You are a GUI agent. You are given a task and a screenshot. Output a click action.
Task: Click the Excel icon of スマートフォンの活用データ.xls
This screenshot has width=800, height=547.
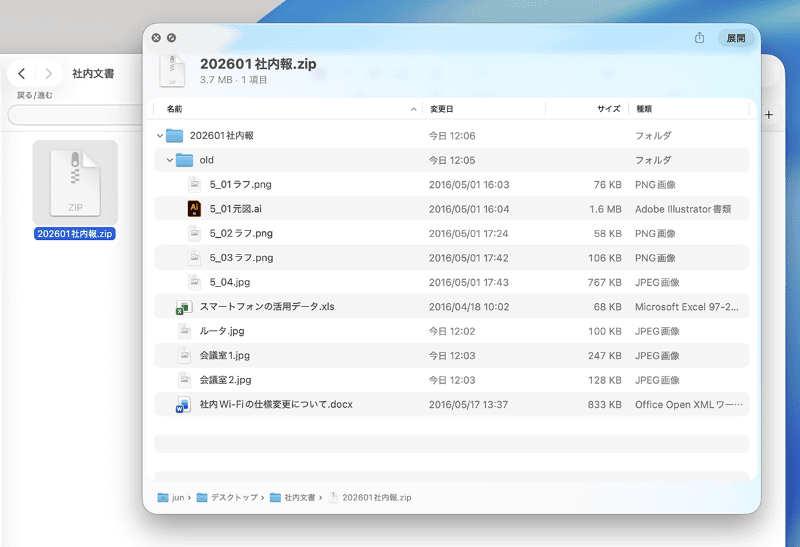[x=184, y=307]
